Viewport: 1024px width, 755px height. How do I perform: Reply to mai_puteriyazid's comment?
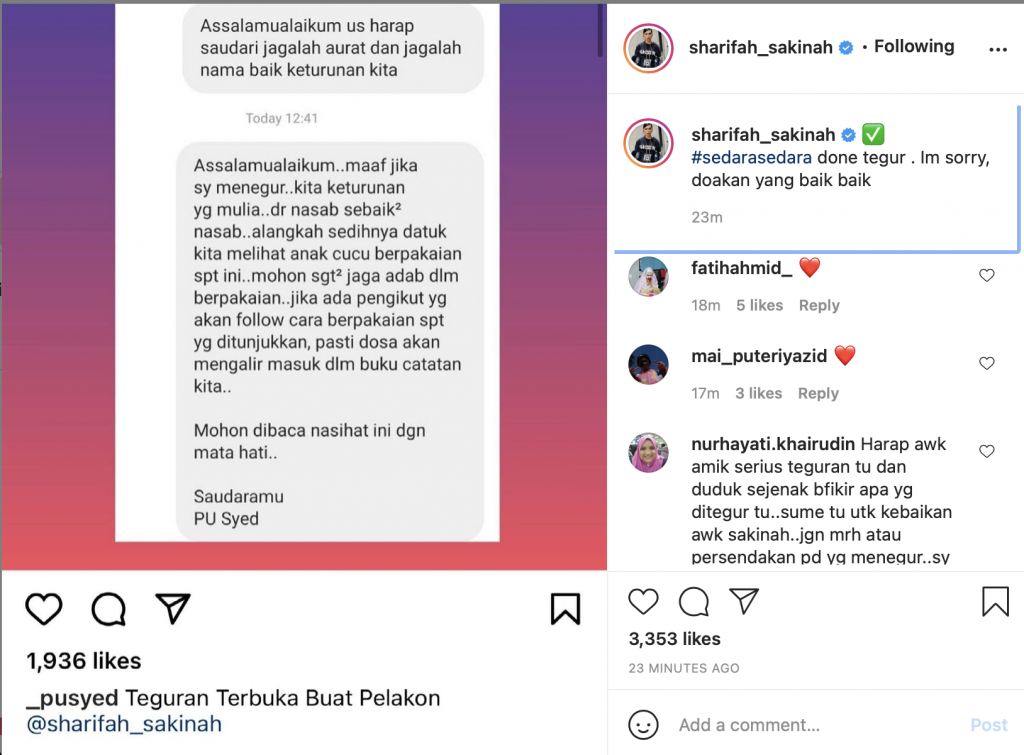[818, 393]
